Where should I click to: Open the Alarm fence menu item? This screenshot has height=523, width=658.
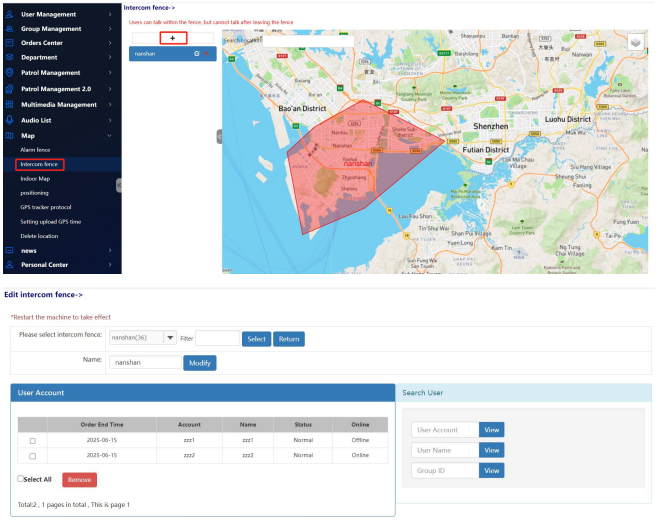[x=35, y=149]
